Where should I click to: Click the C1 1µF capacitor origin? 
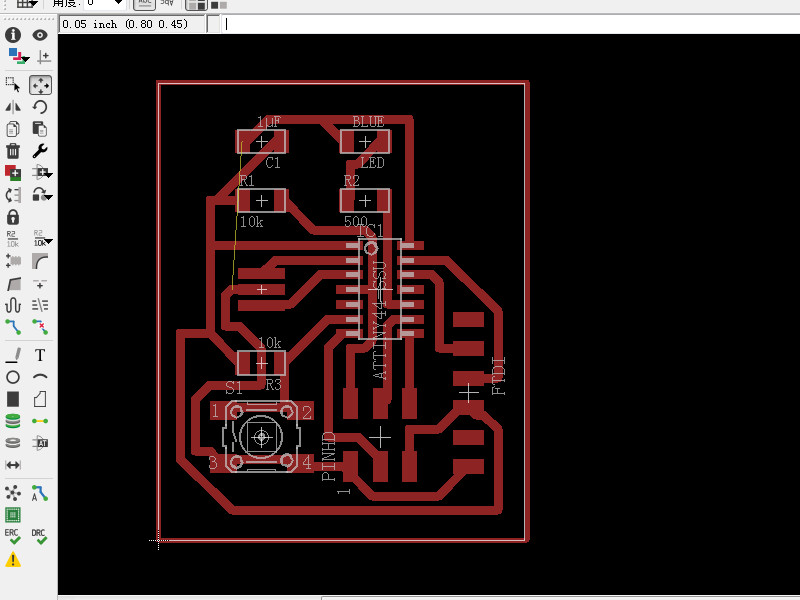click(x=261, y=142)
